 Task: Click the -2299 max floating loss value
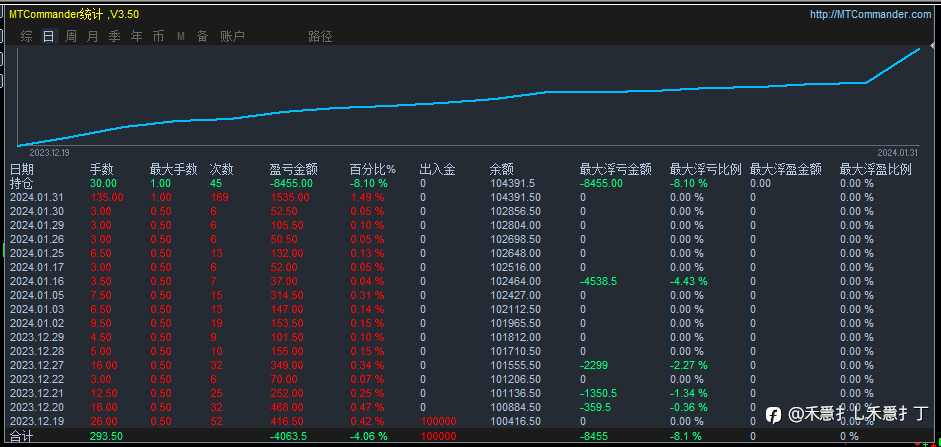(595, 365)
